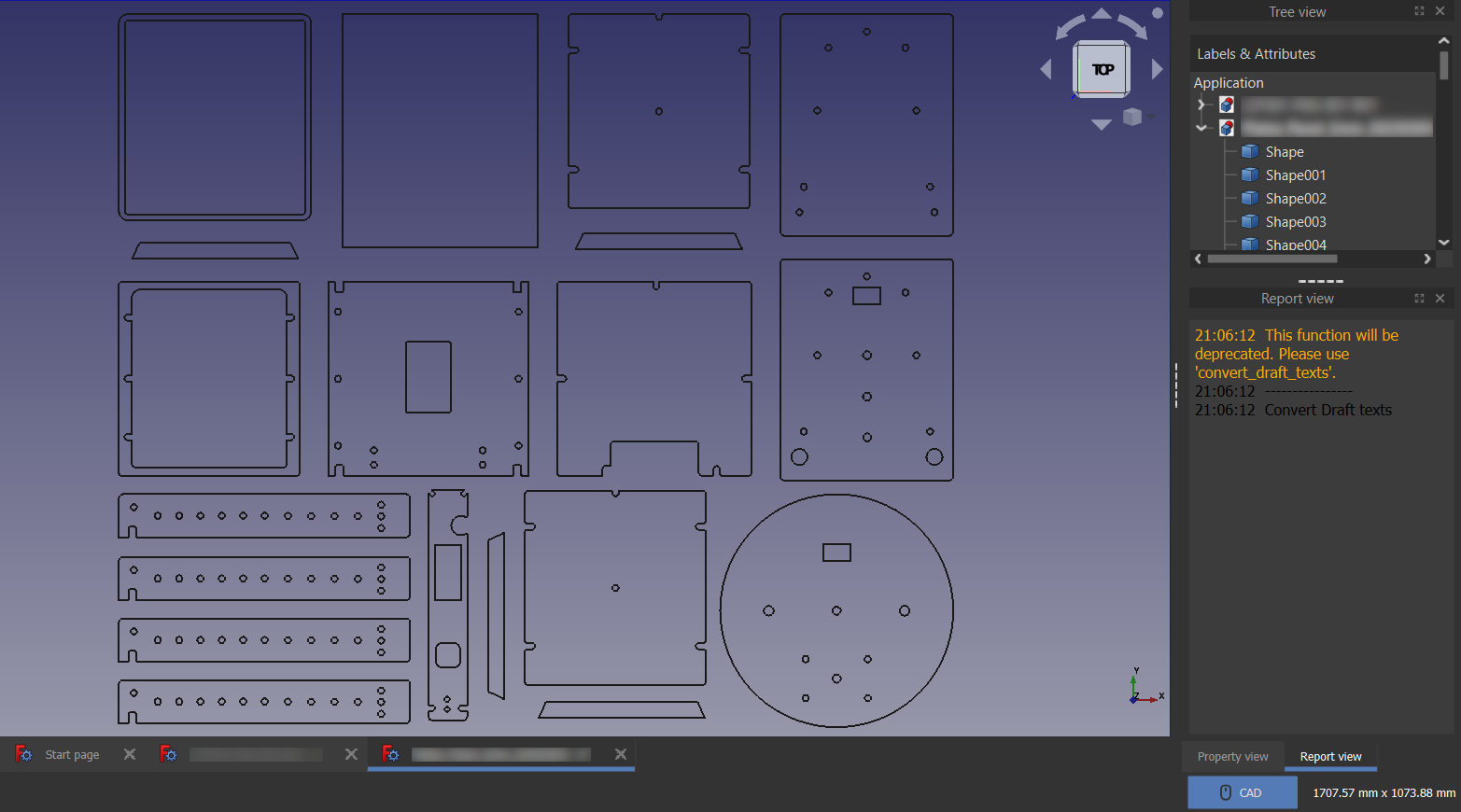
Task: Select Shape004 in the tree
Action: 1296,245
